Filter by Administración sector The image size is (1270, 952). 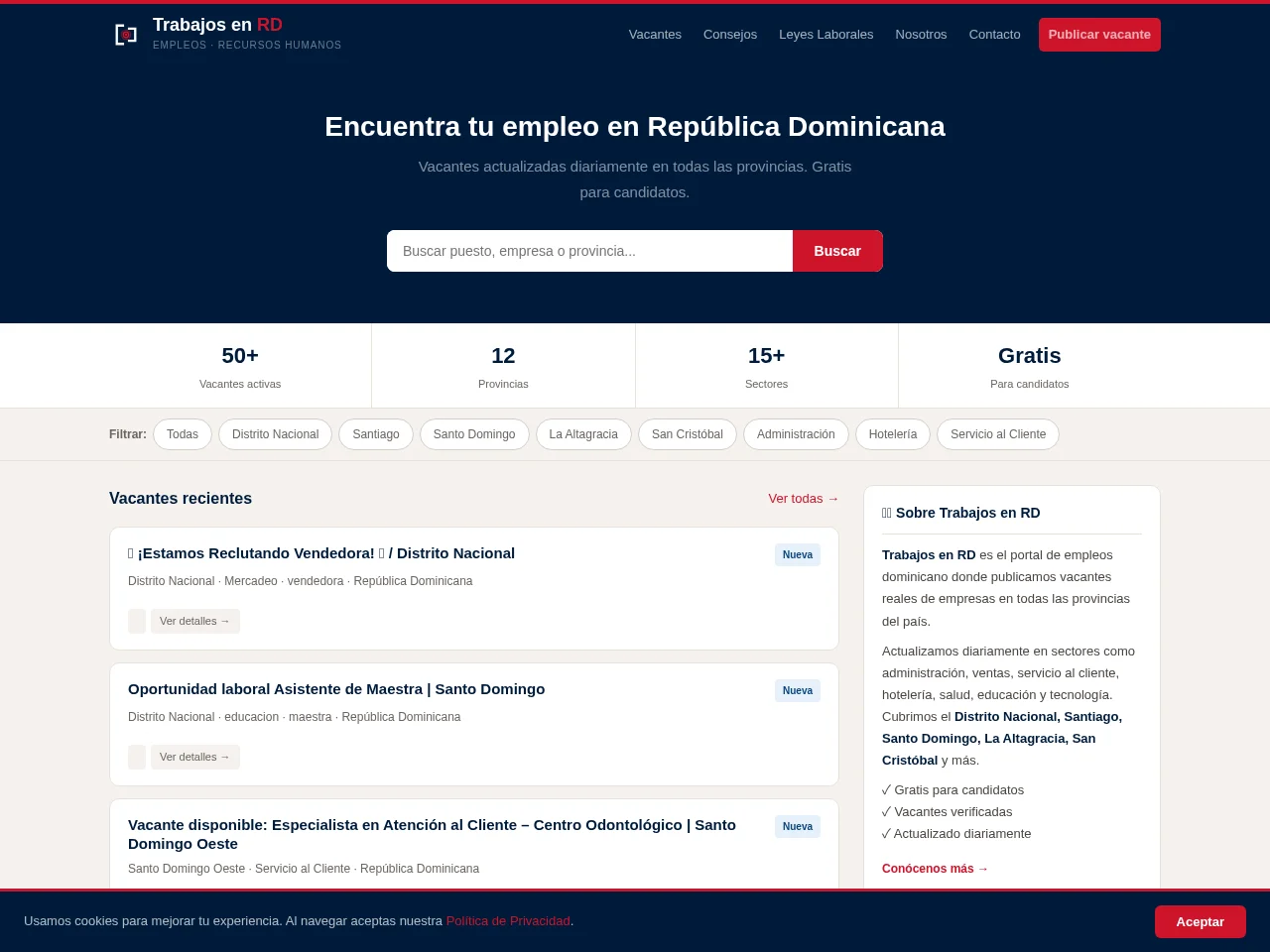(796, 434)
